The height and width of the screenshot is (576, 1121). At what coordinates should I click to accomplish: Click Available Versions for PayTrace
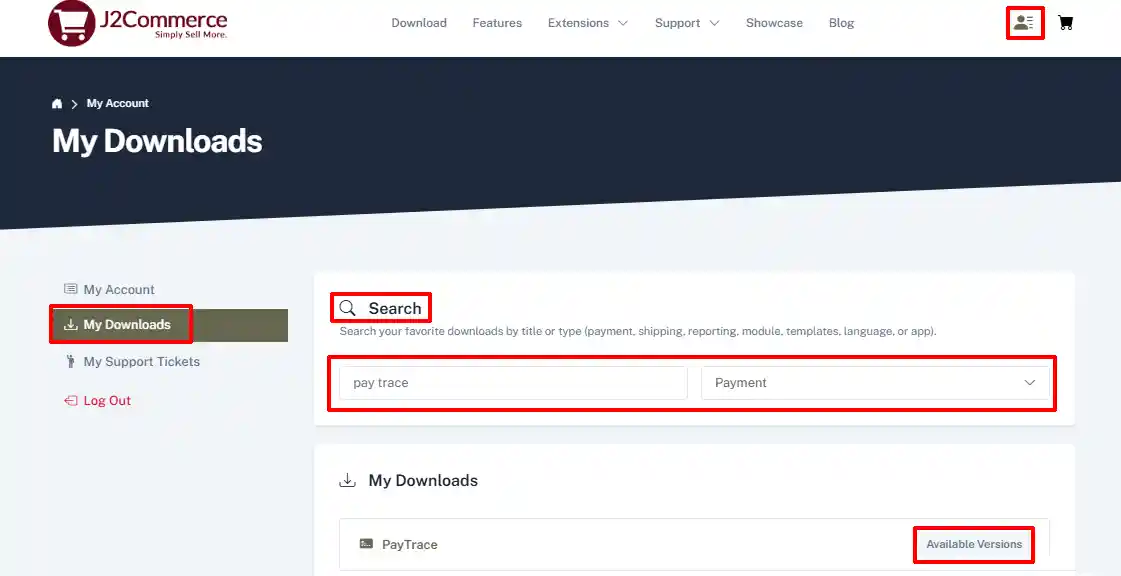tap(974, 545)
